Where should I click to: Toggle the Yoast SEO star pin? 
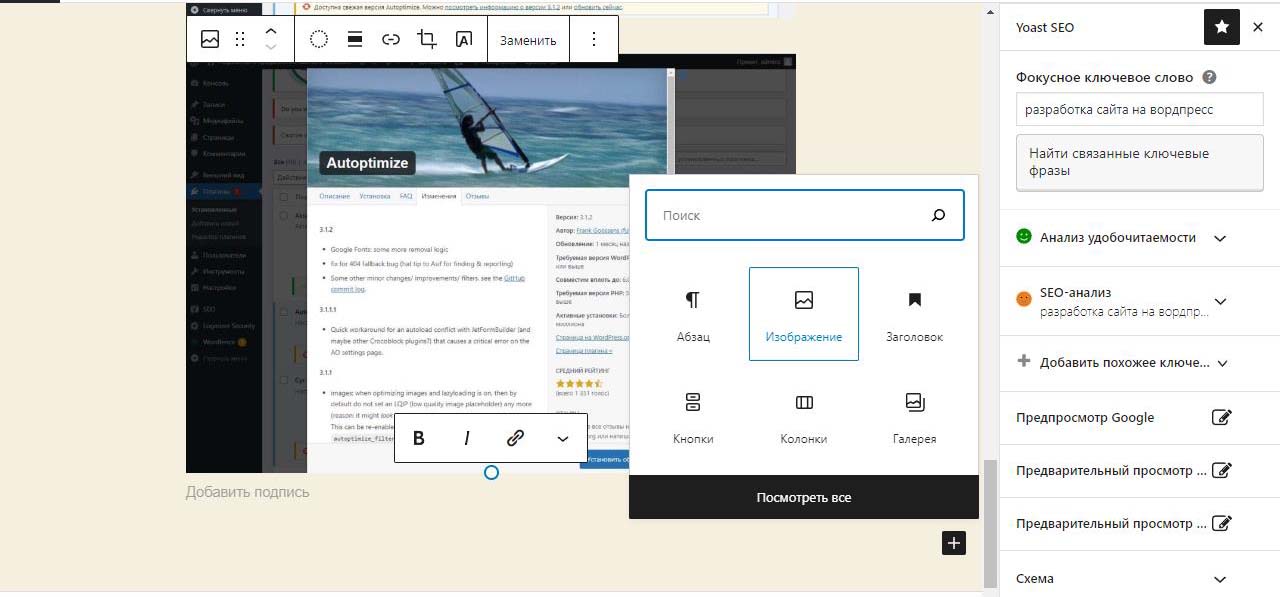[1221, 28]
